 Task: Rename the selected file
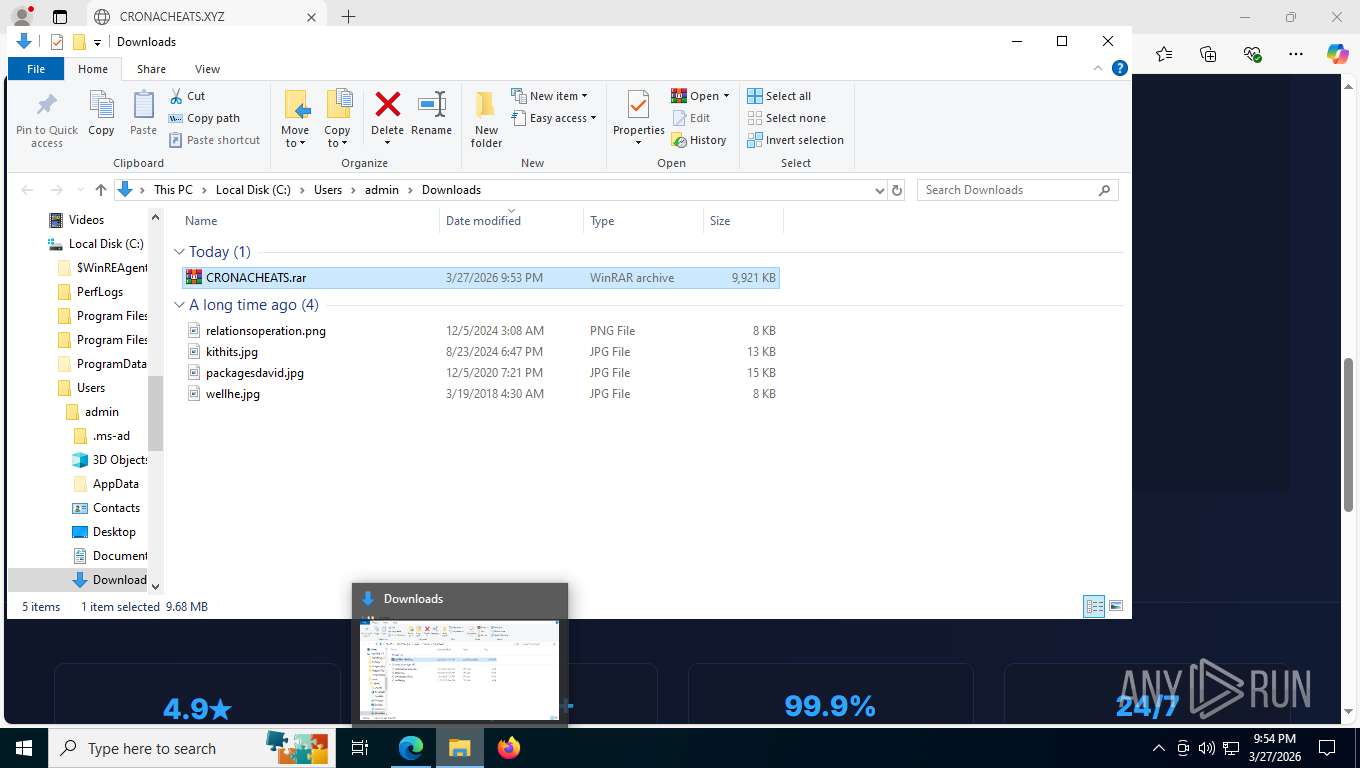tap(431, 113)
